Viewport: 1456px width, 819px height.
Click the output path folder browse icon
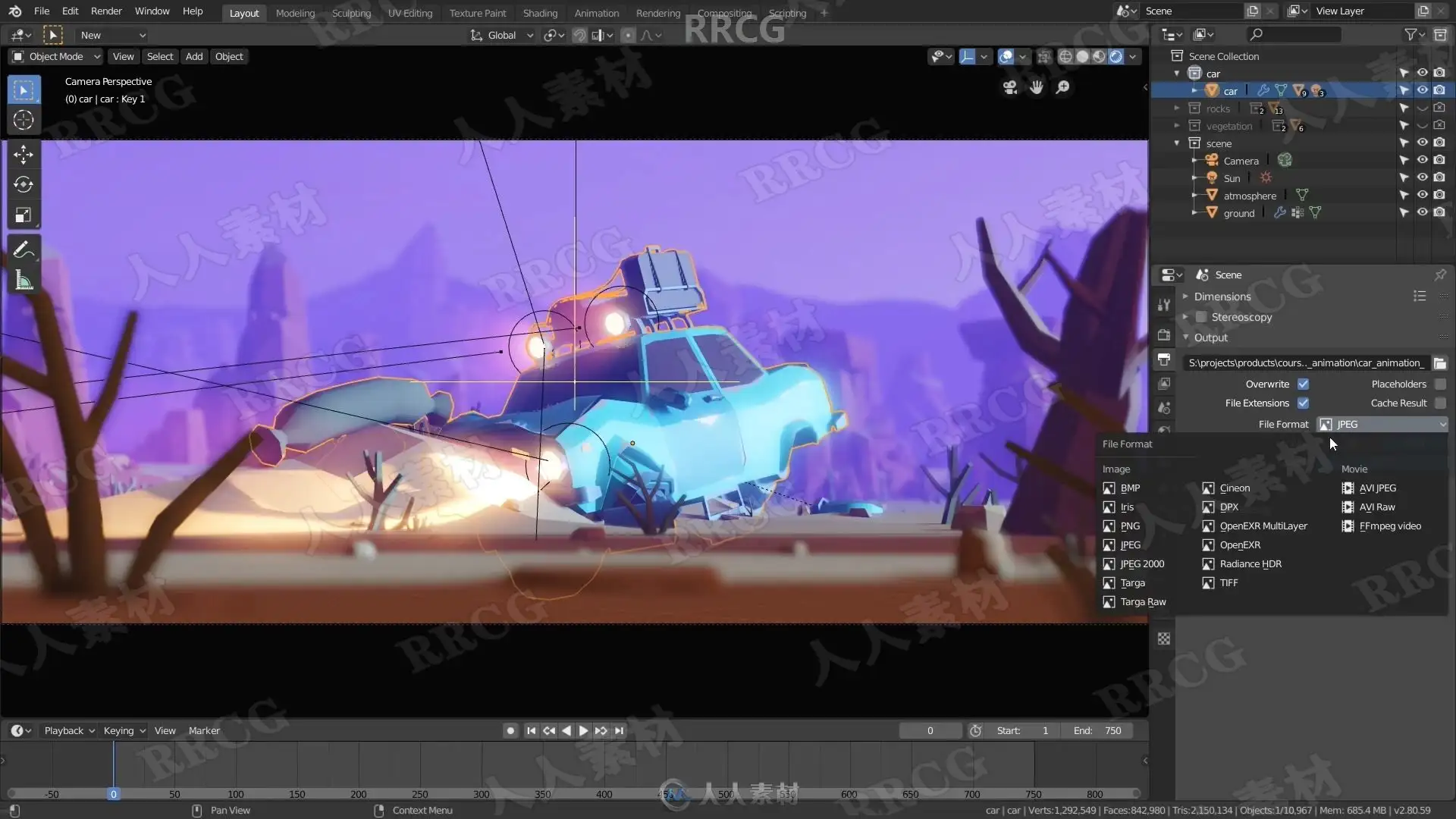point(1439,363)
